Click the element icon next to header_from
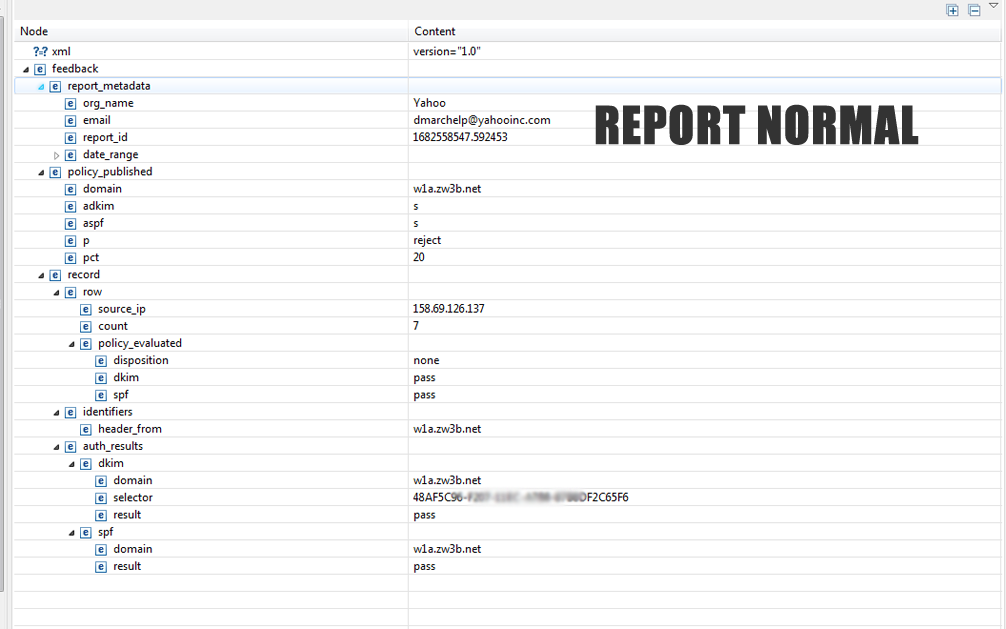Viewport: 1006px width, 629px height. [x=86, y=429]
